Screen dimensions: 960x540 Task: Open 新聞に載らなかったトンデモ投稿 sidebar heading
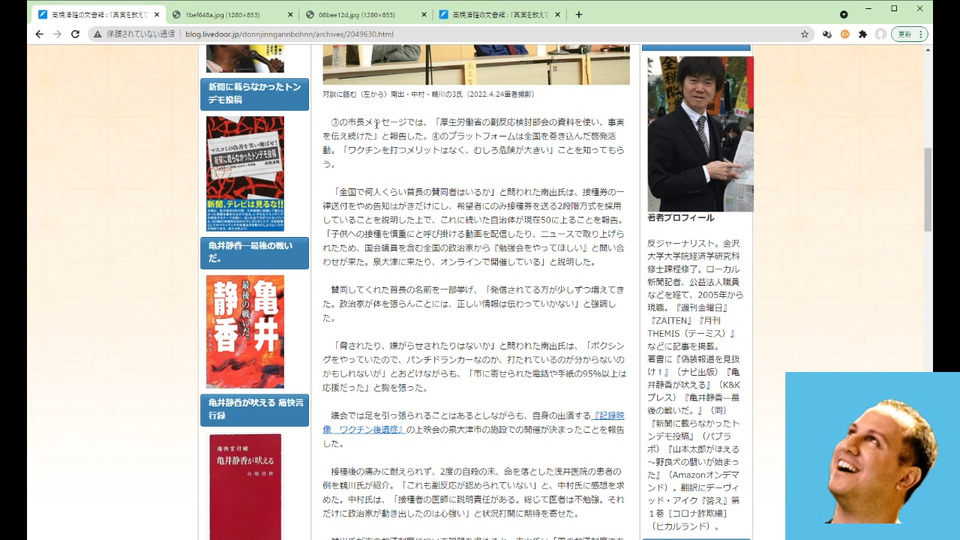coord(255,94)
